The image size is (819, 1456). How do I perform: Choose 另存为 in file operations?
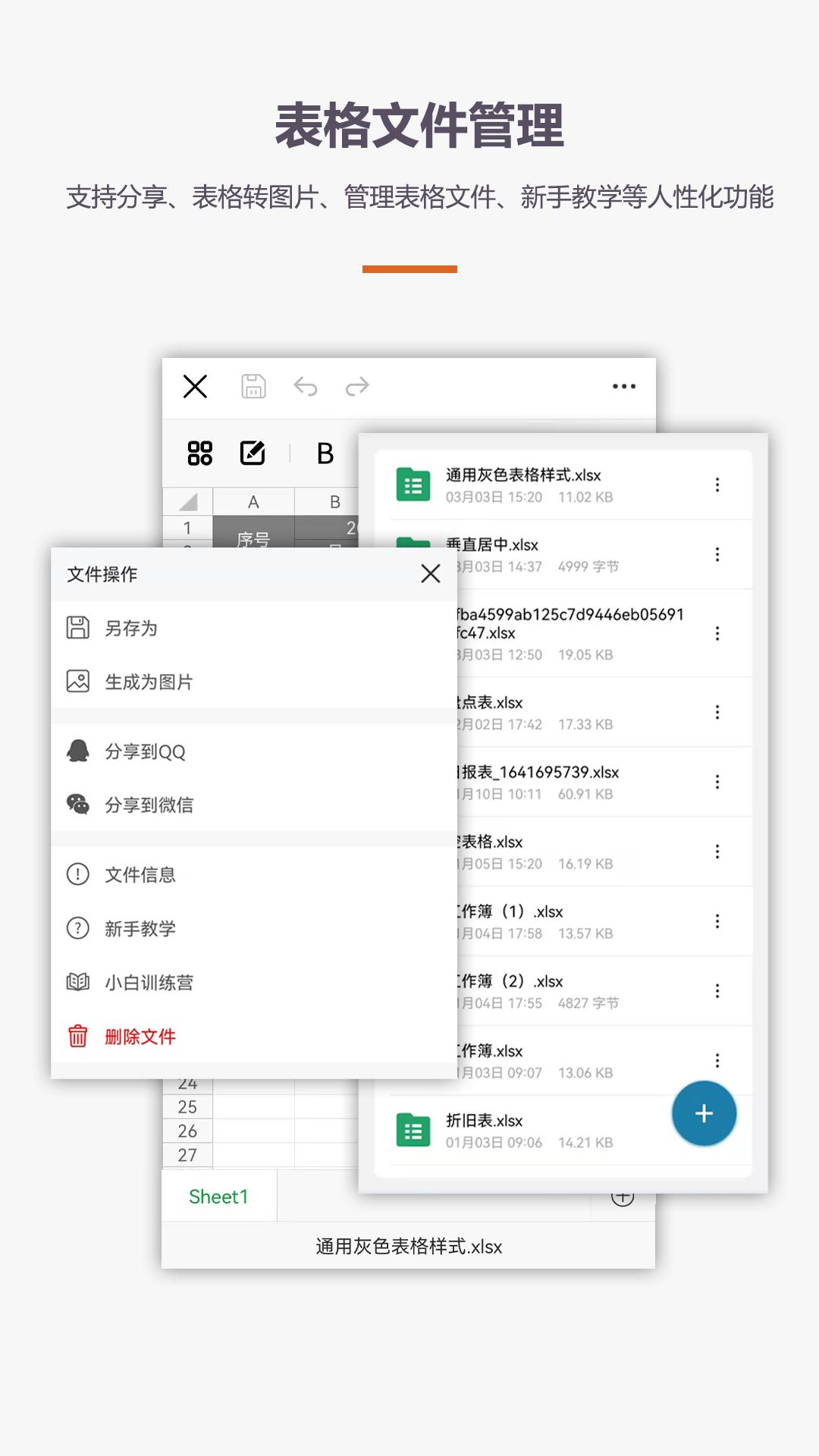130,628
